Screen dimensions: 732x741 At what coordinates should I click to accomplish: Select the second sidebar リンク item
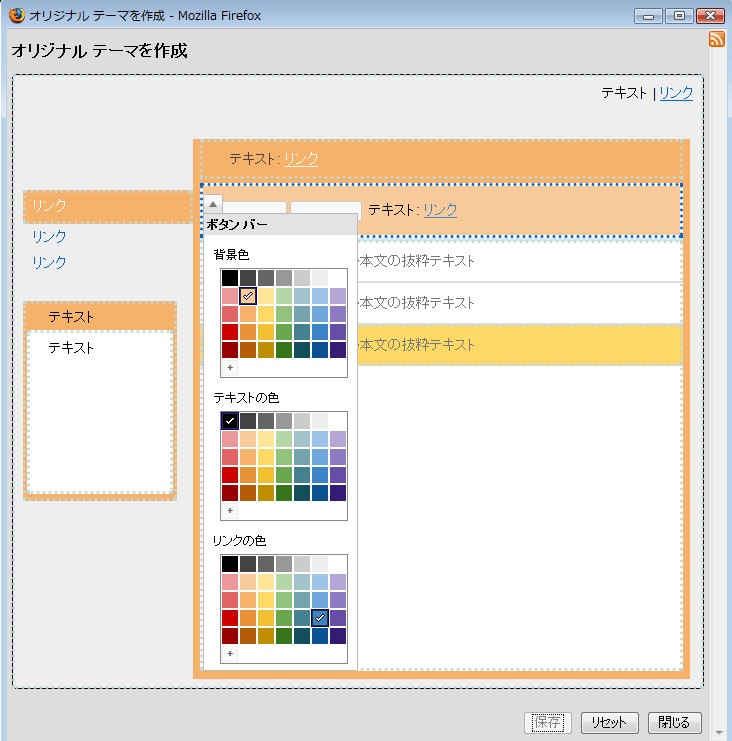click(x=49, y=236)
